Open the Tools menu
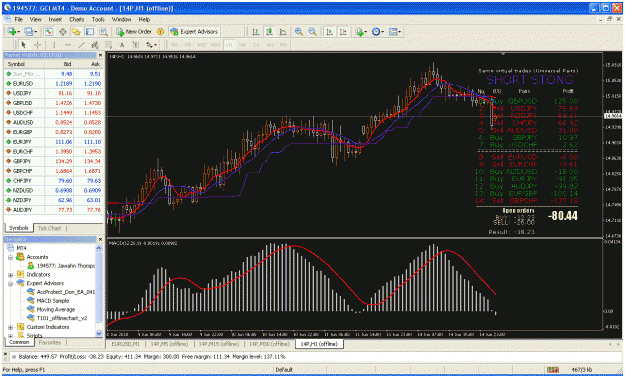 [98, 19]
